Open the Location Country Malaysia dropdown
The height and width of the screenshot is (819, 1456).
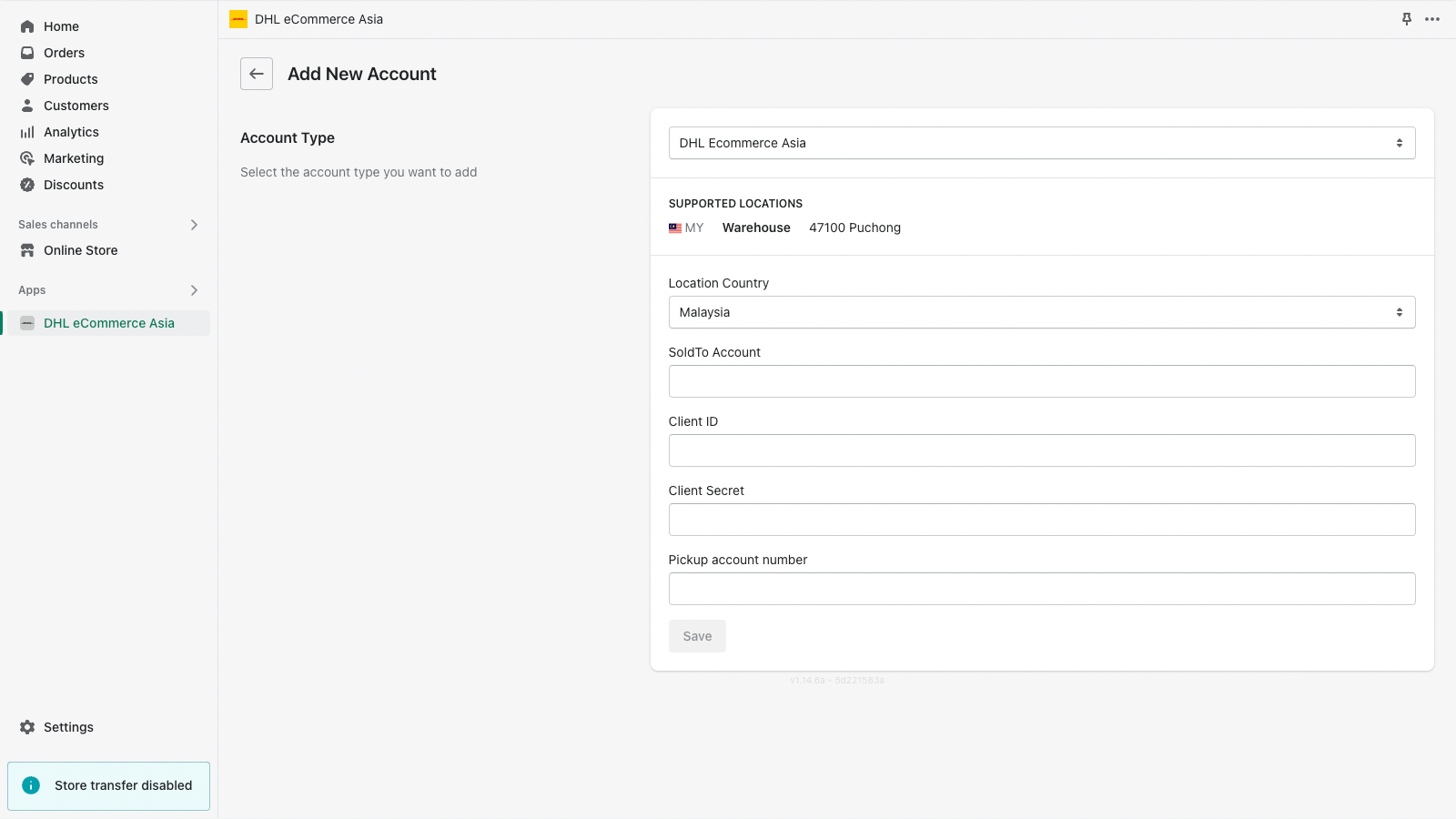click(x=1042, y=312)
